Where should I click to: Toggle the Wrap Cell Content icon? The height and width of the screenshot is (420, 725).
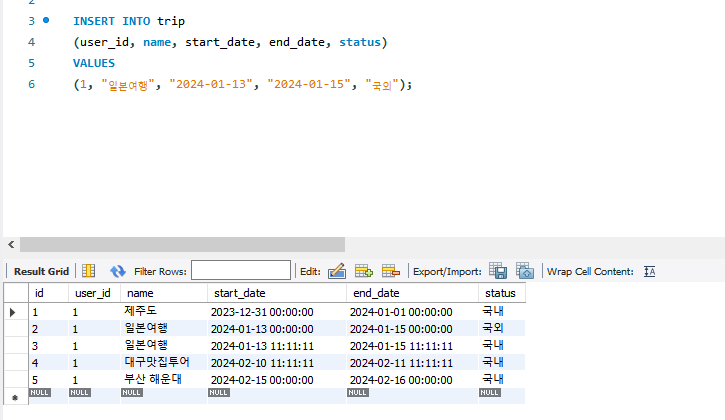649,272
